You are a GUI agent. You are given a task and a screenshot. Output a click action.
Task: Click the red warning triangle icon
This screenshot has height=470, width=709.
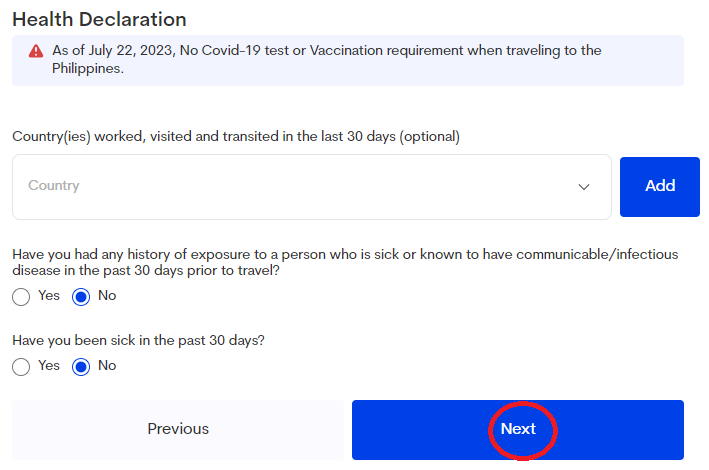coord(36,51)
